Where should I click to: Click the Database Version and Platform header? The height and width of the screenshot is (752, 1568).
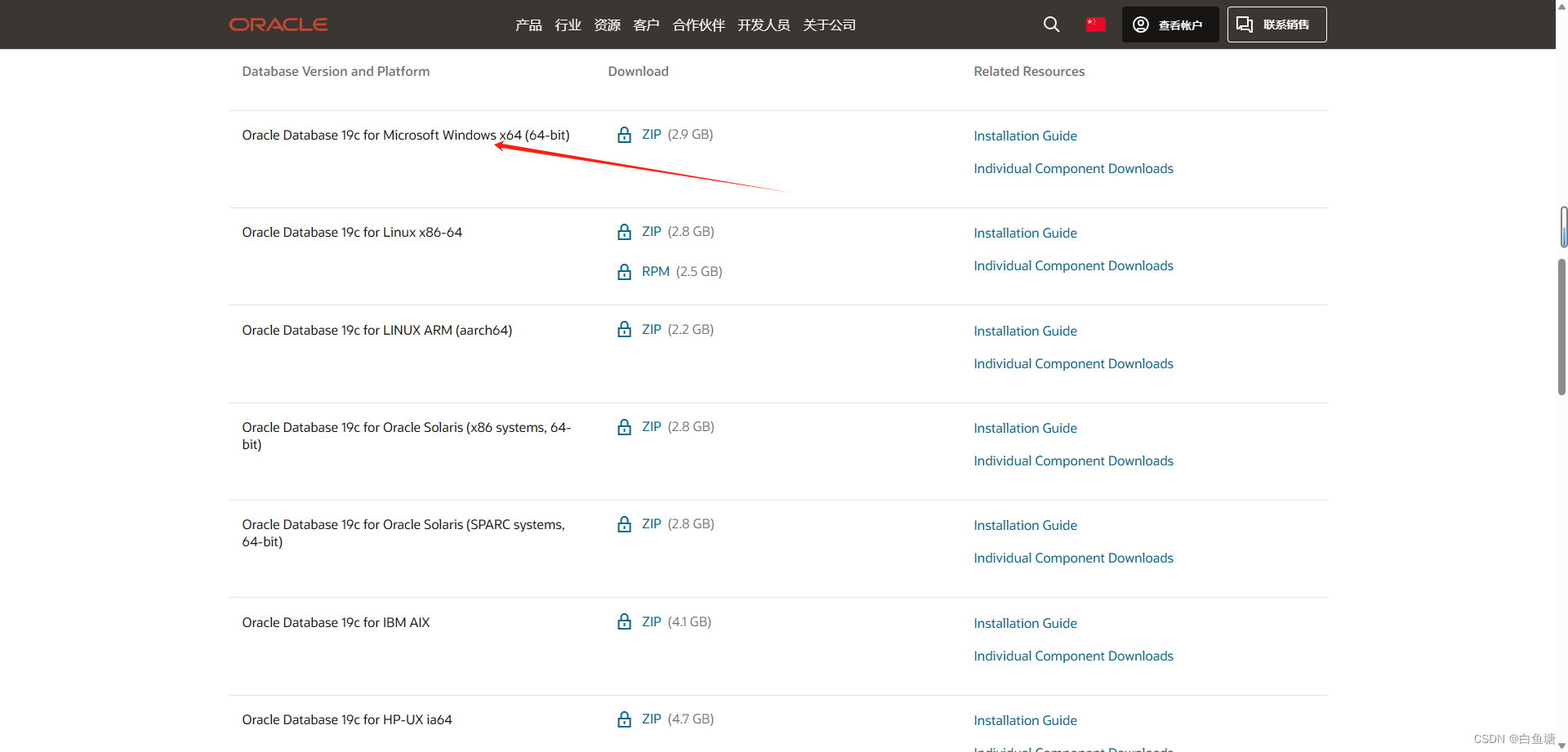click(x=336, y=72)
